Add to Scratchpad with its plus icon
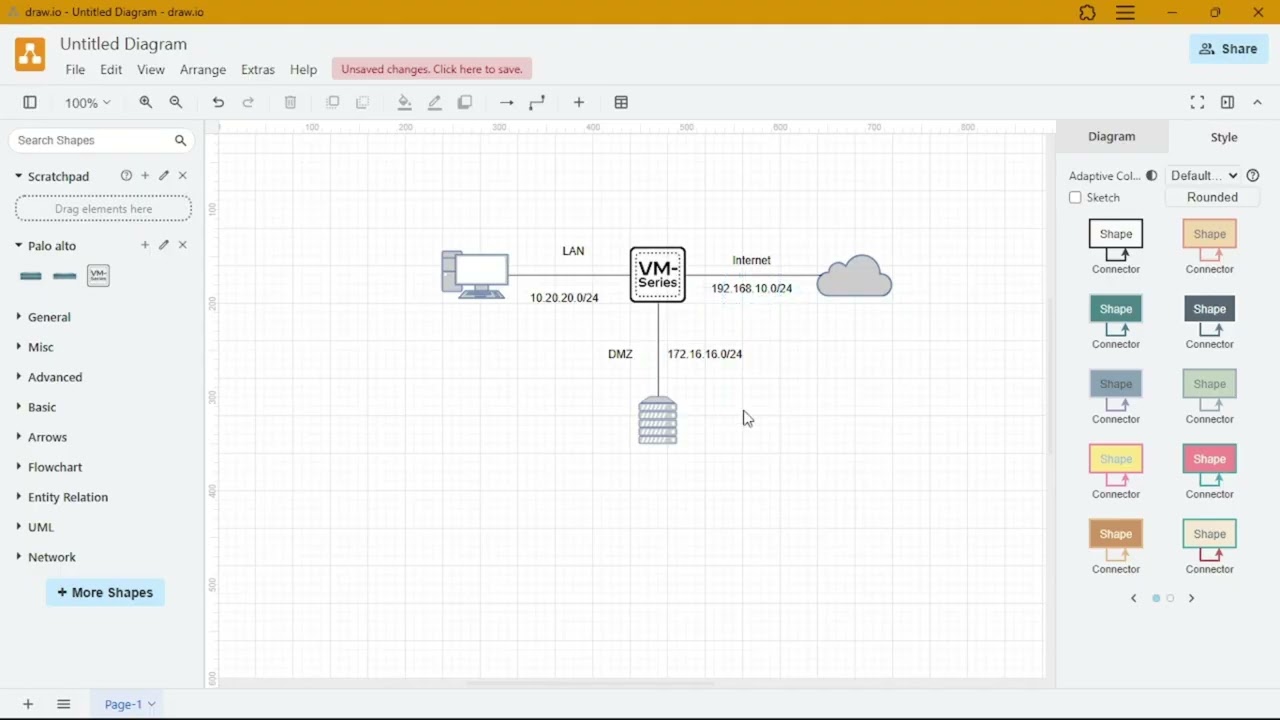The width and height of the screenshot is (1280, 720). point(145,175)
